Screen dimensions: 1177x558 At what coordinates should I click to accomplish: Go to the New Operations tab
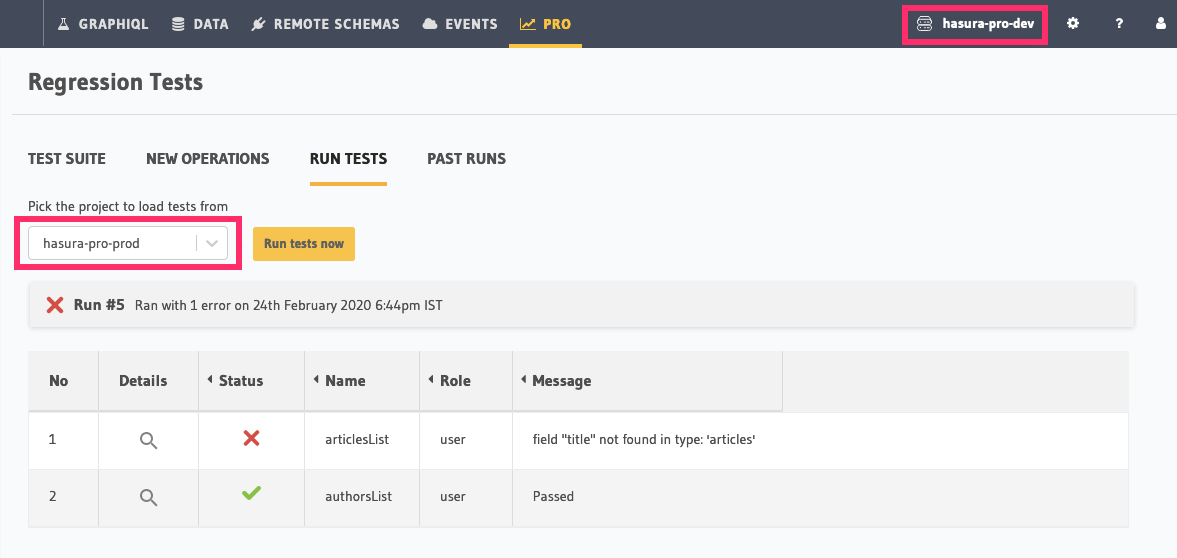coord(207,159)
